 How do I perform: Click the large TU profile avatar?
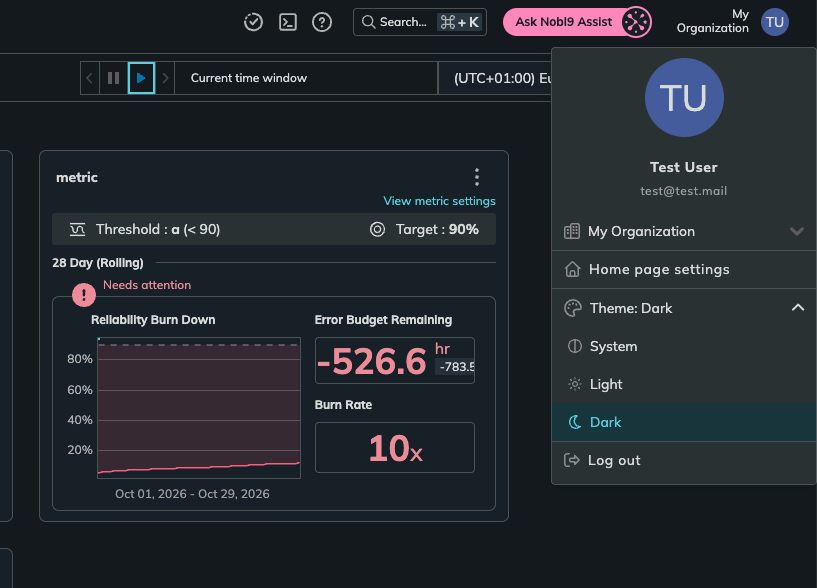pyautogui.click(x=684, y=97)
